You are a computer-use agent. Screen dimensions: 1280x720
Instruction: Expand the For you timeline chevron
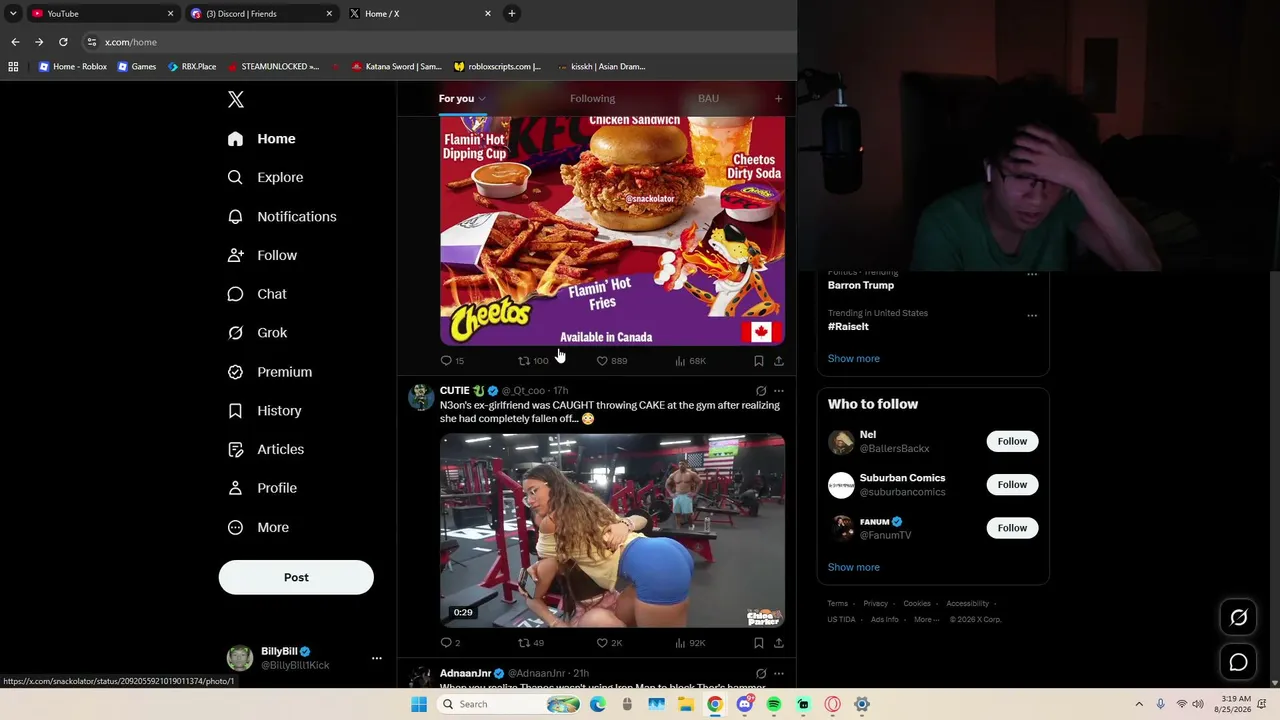point(482,99)
